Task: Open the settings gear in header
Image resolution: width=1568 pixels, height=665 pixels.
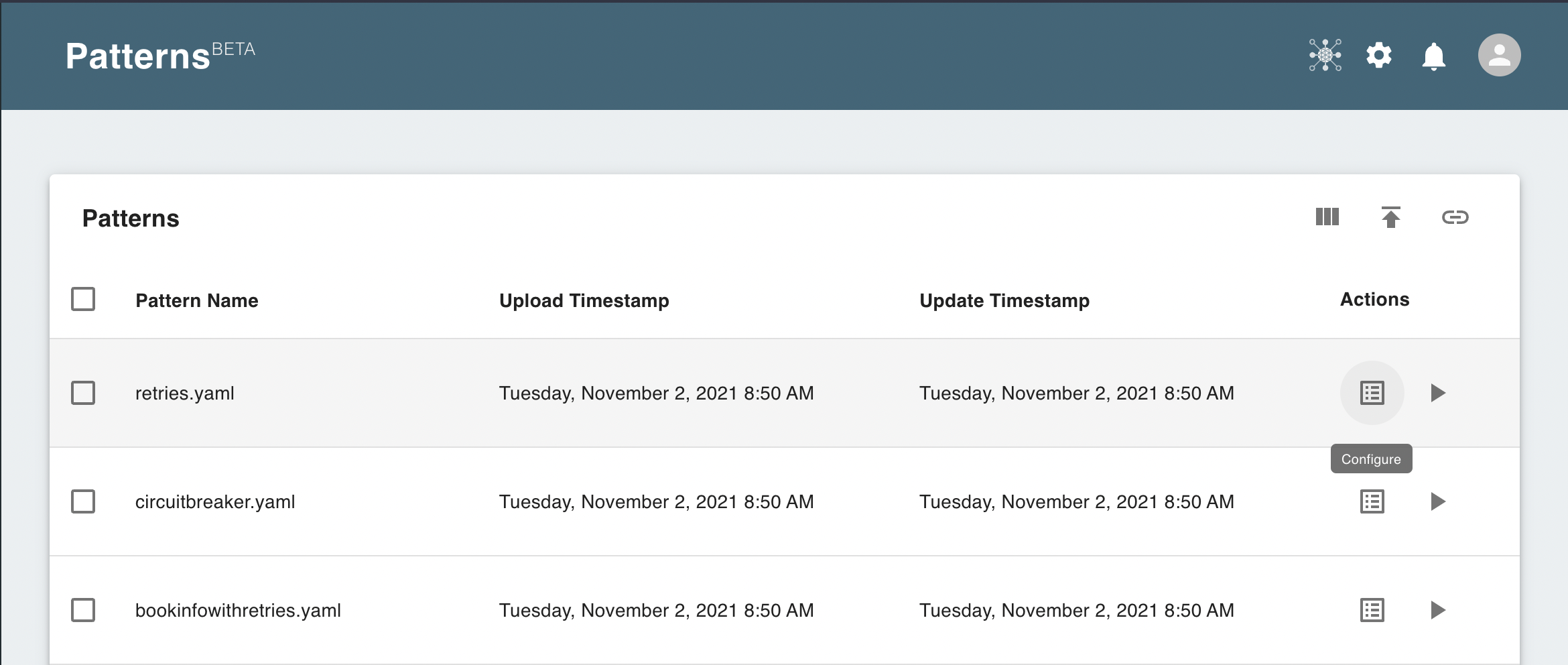Action: coord(1379,55)
